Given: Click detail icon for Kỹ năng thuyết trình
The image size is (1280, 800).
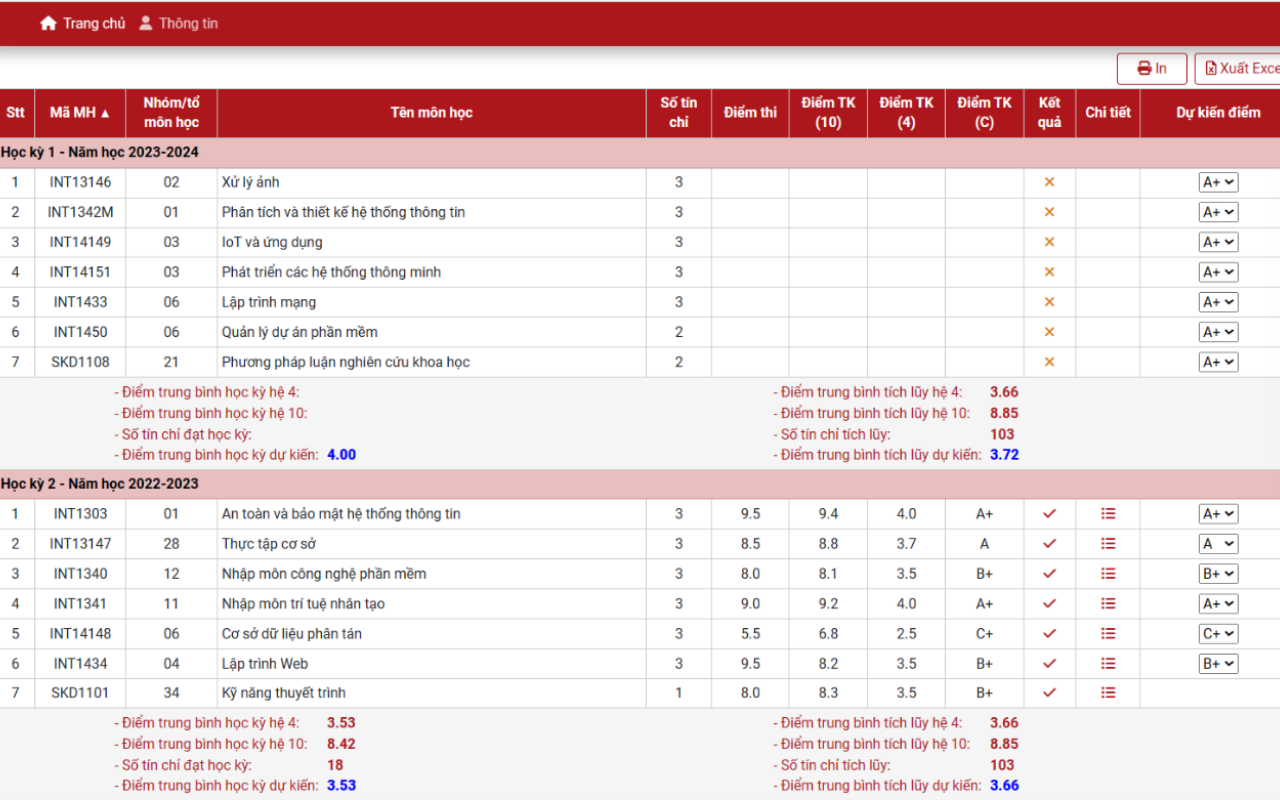Looking at the screenshot, I should click(1108, 693).
